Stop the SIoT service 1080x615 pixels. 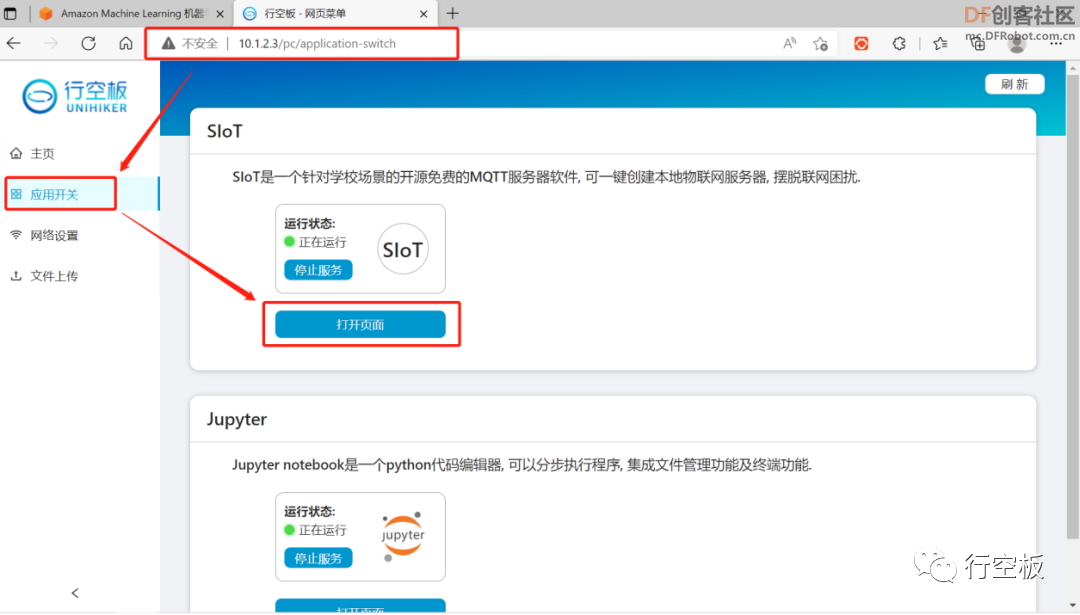click(318, 270)
